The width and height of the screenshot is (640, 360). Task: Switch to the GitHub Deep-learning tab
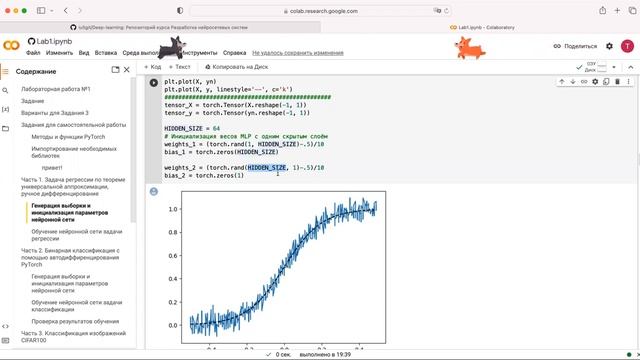tap(160, 27)
